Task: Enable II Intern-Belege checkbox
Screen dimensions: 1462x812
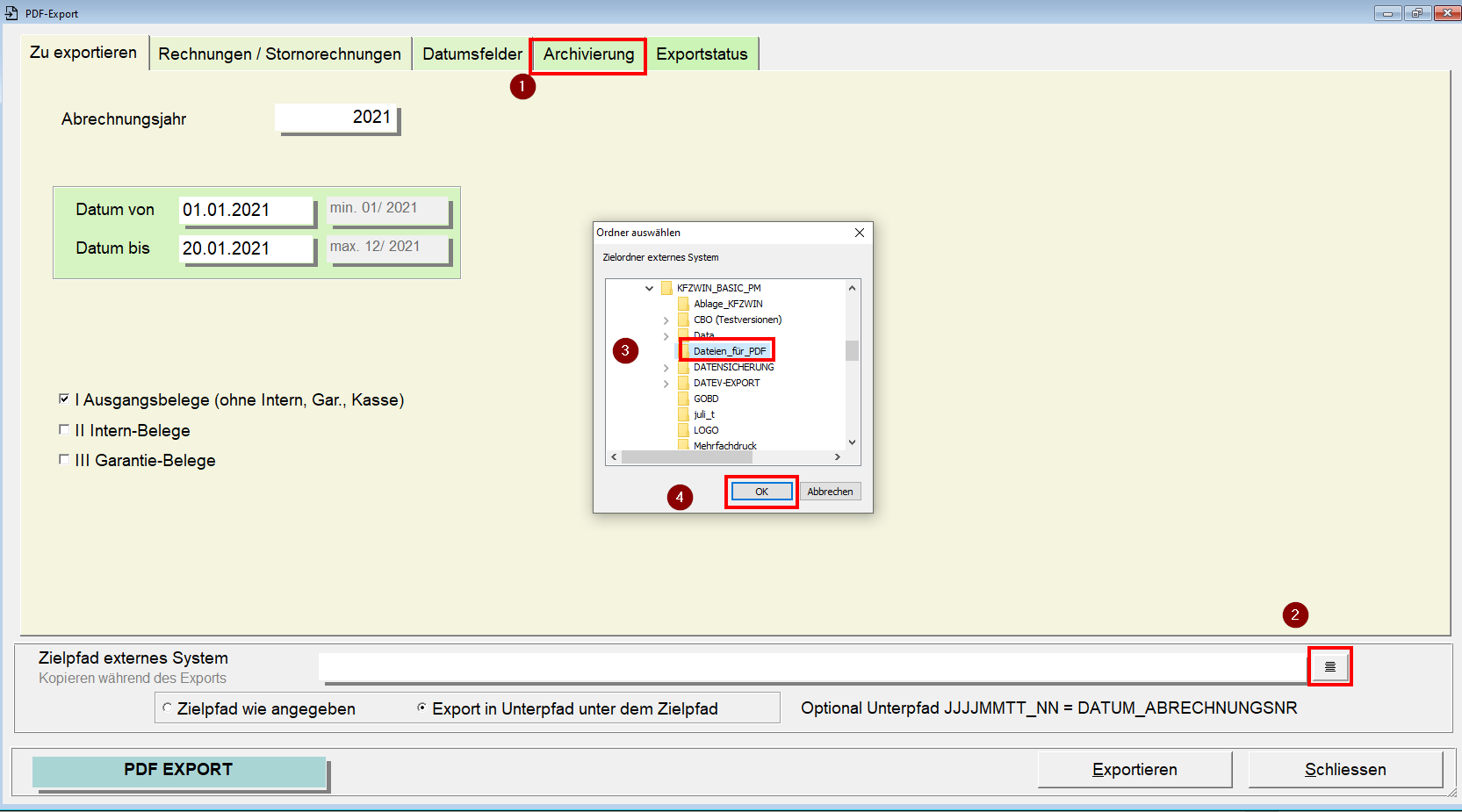Action: pyautogui.click(x=64, y=430)
